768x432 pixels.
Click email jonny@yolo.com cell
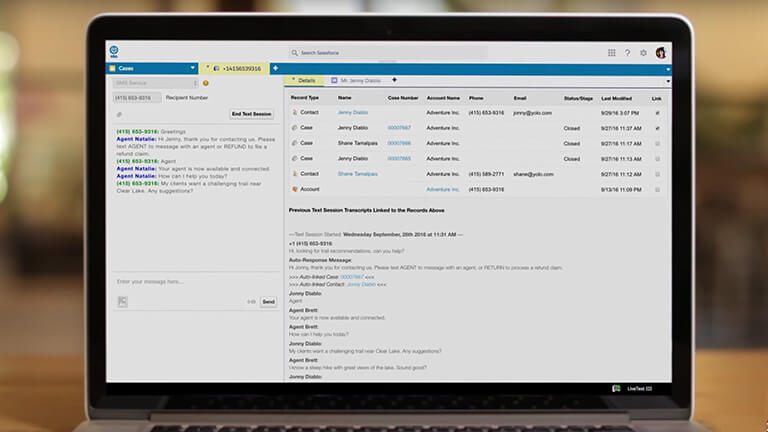click(532, 113)
